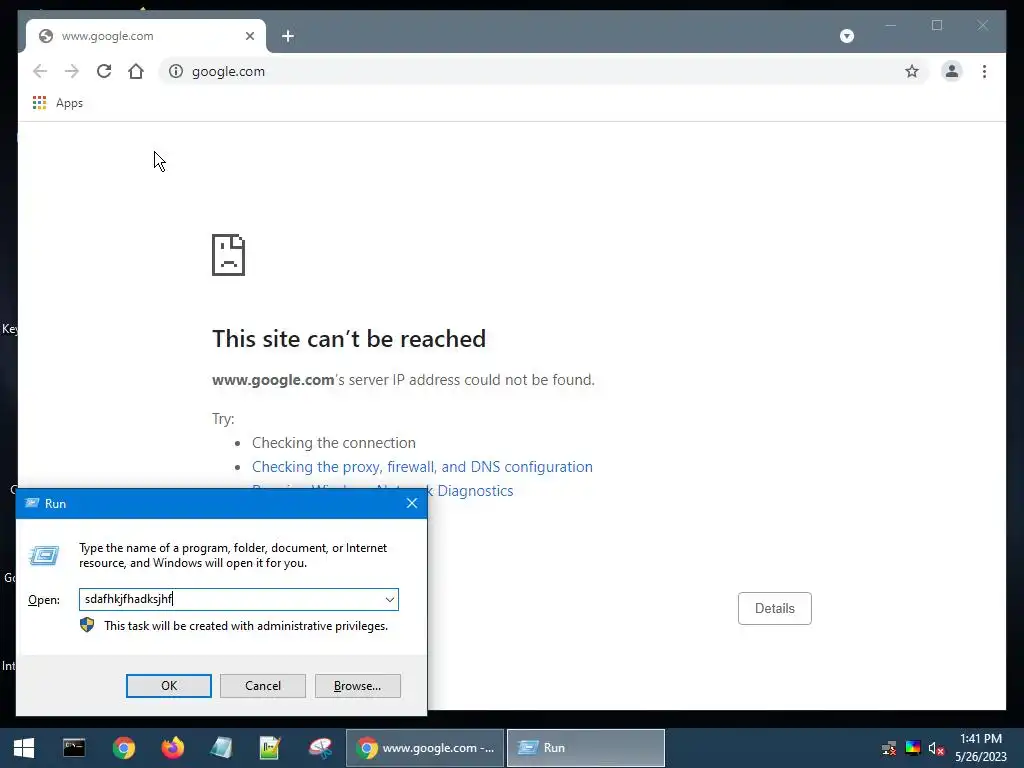
Task: Open a new Chrome tab
Action: point(288,36)
